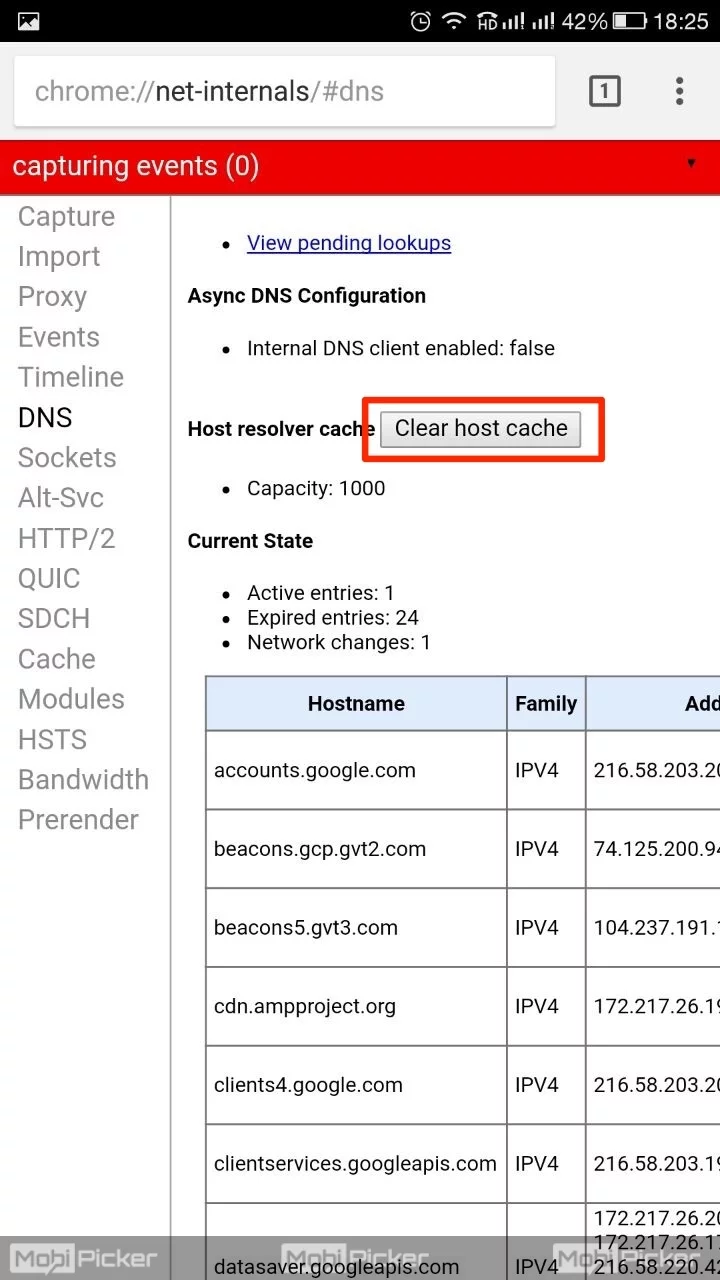Select the address bar URL field

coord(284,92)
